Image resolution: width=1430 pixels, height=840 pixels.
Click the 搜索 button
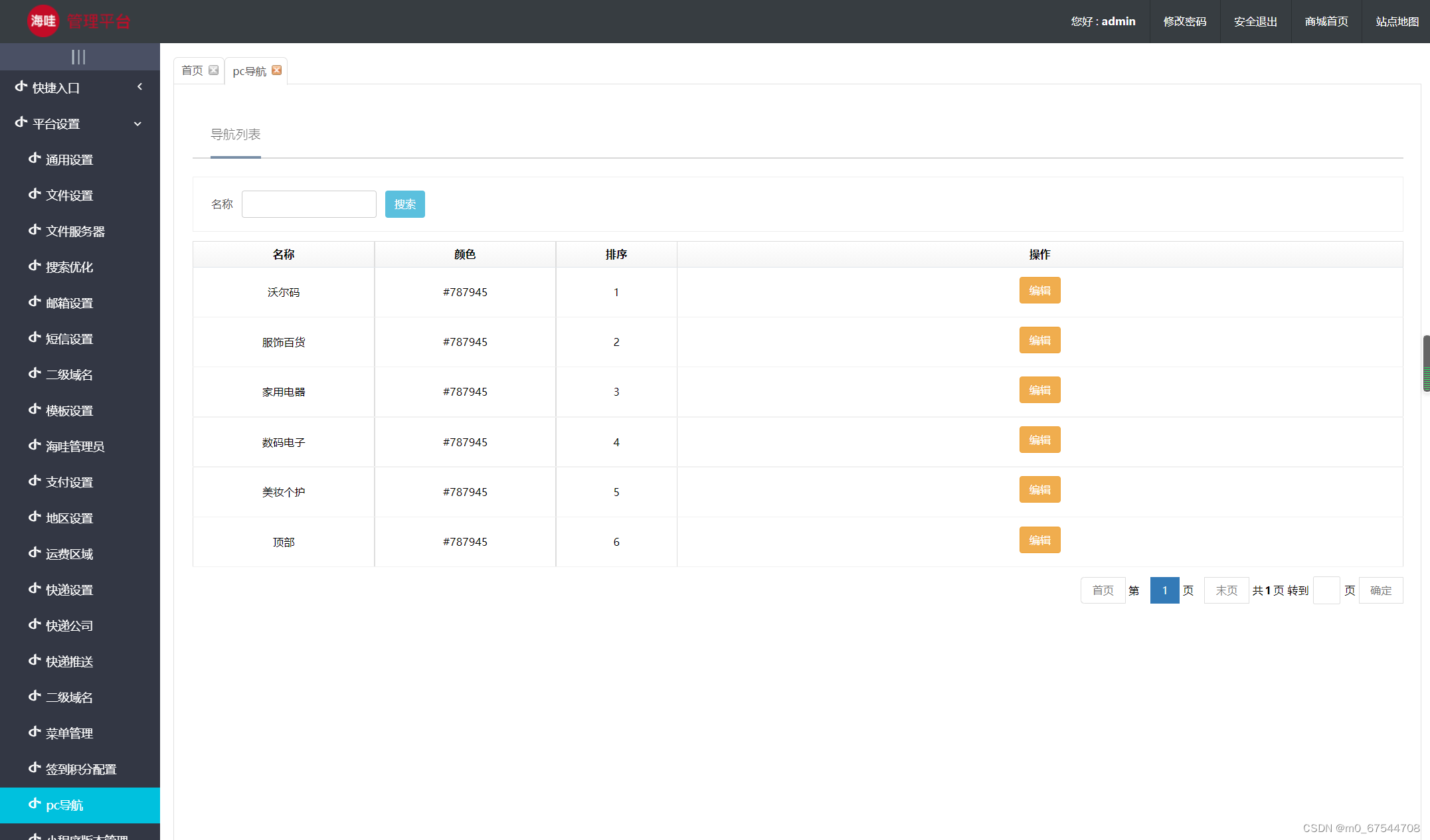point(404,205)
